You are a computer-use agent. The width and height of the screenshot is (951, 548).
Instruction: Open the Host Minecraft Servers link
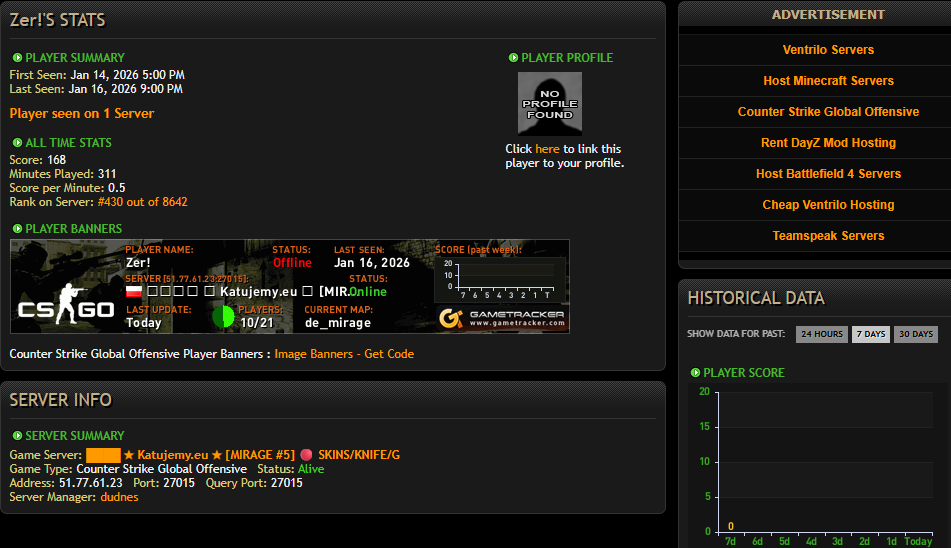(x=828, y=81)
